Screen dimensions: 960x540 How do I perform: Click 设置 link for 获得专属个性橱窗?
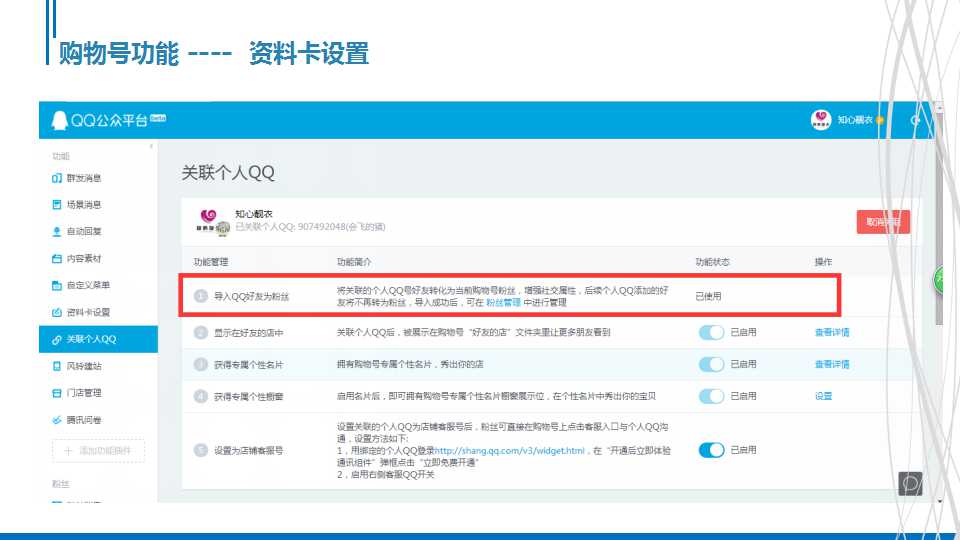[x=823, y=396]
